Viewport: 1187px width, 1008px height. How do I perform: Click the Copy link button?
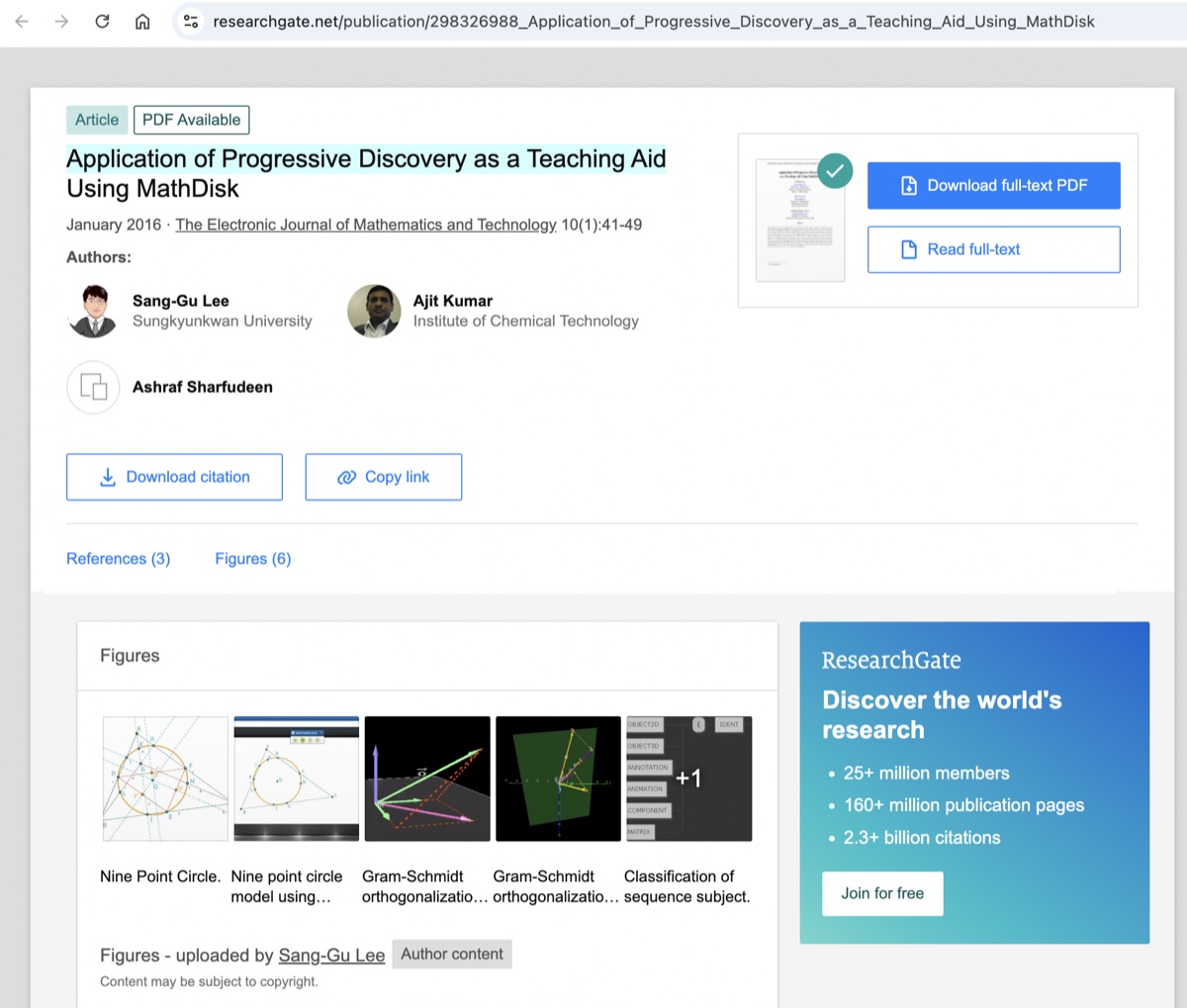384,477
